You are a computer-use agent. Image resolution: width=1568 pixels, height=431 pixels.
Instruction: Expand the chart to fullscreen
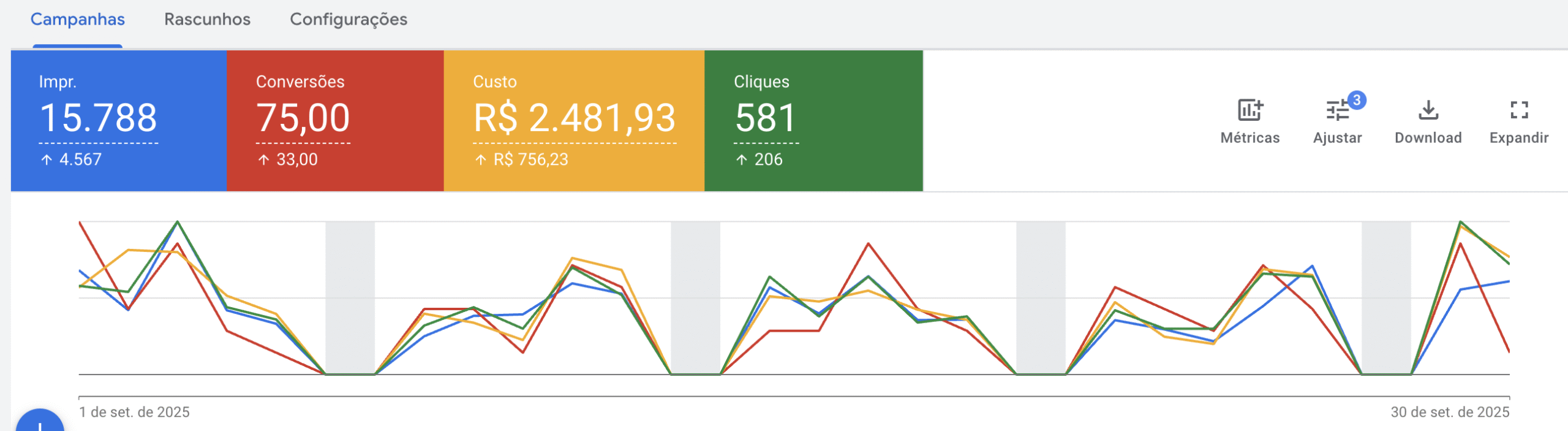[x=1518, y=111]
